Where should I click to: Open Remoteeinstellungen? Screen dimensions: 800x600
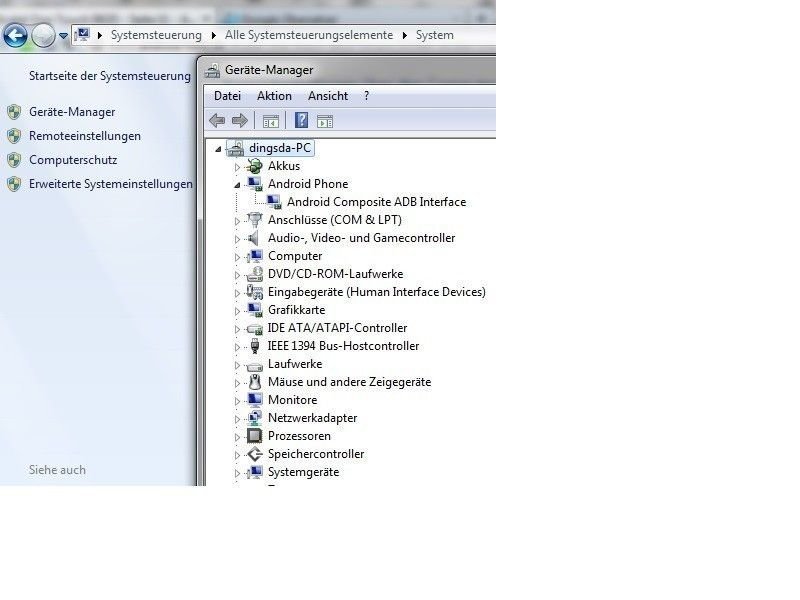85,136
